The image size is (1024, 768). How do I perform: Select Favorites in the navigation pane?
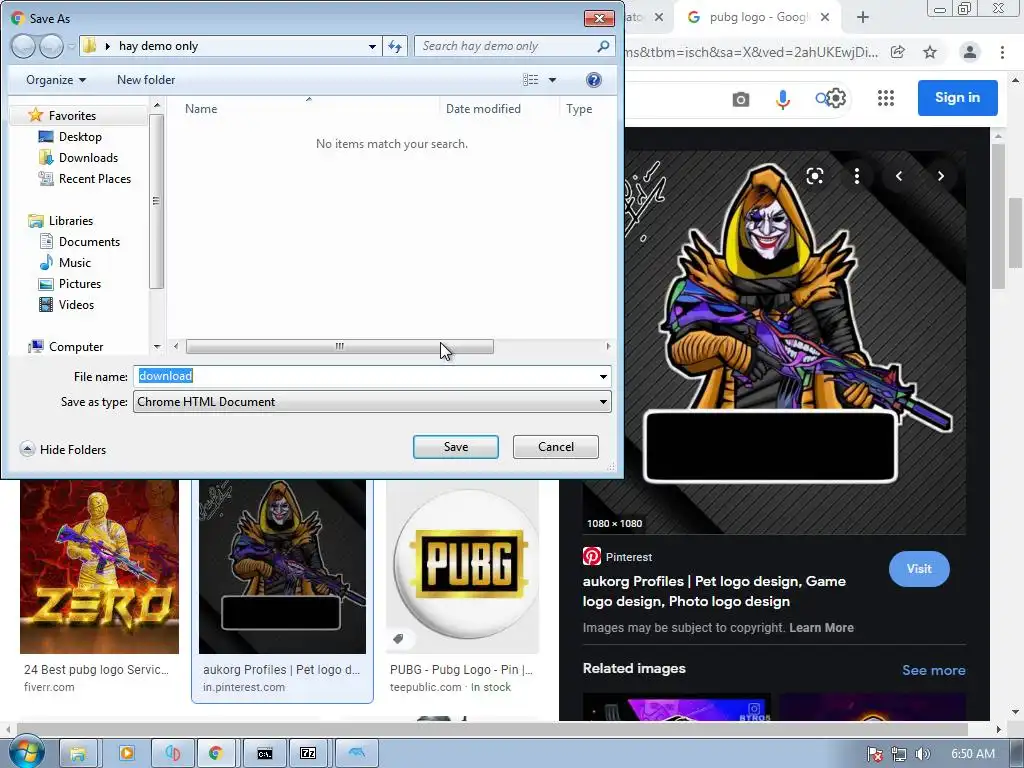[x=72, y=116]
